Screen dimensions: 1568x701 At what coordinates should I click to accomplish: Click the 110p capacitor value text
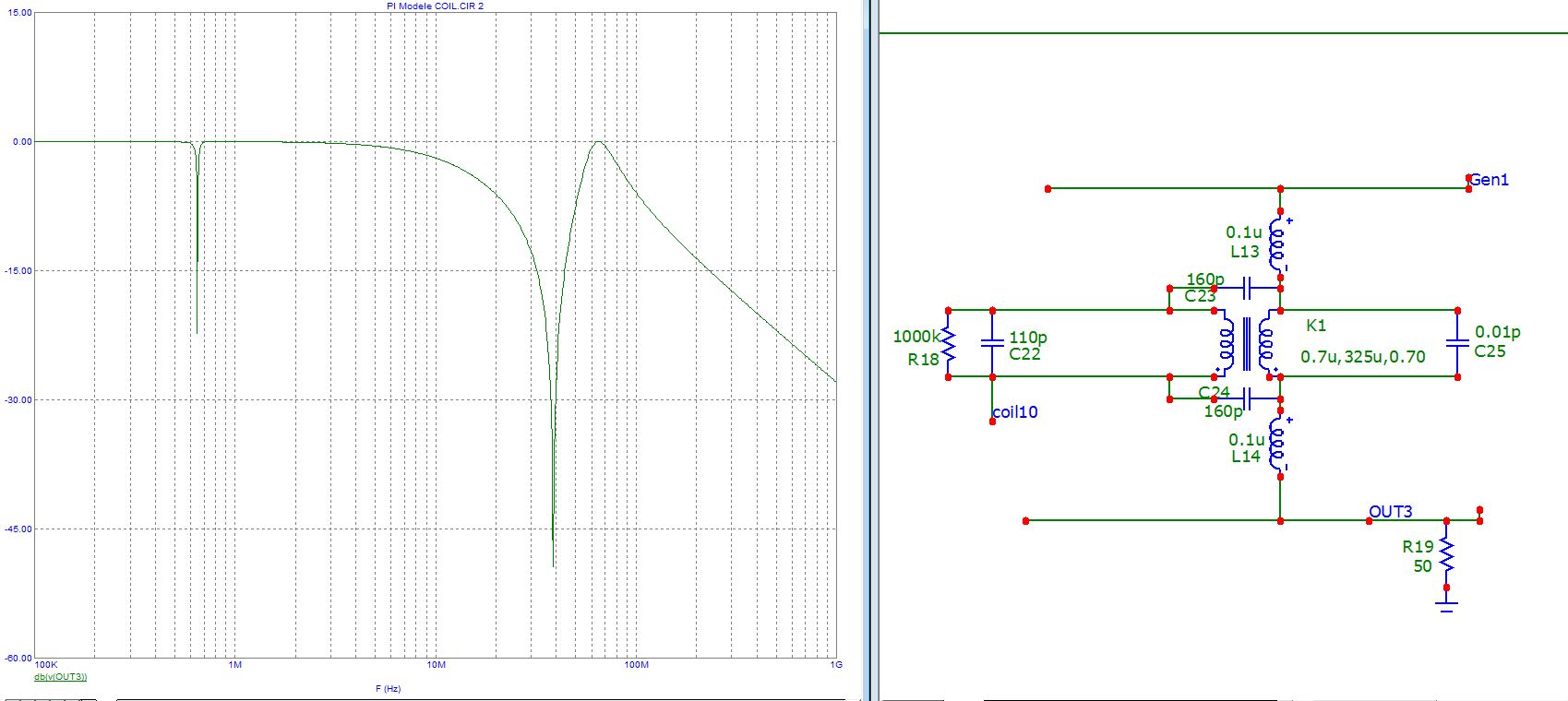(1028, 338)
